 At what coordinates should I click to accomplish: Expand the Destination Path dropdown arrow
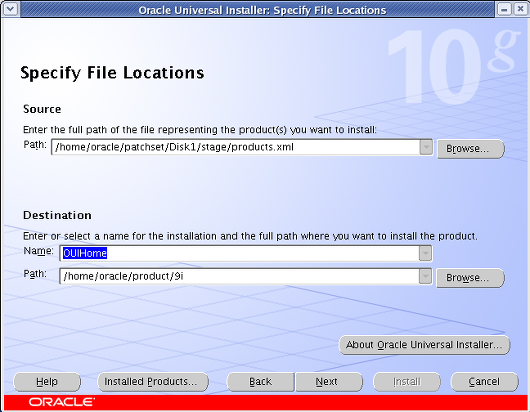click(425, 276)
